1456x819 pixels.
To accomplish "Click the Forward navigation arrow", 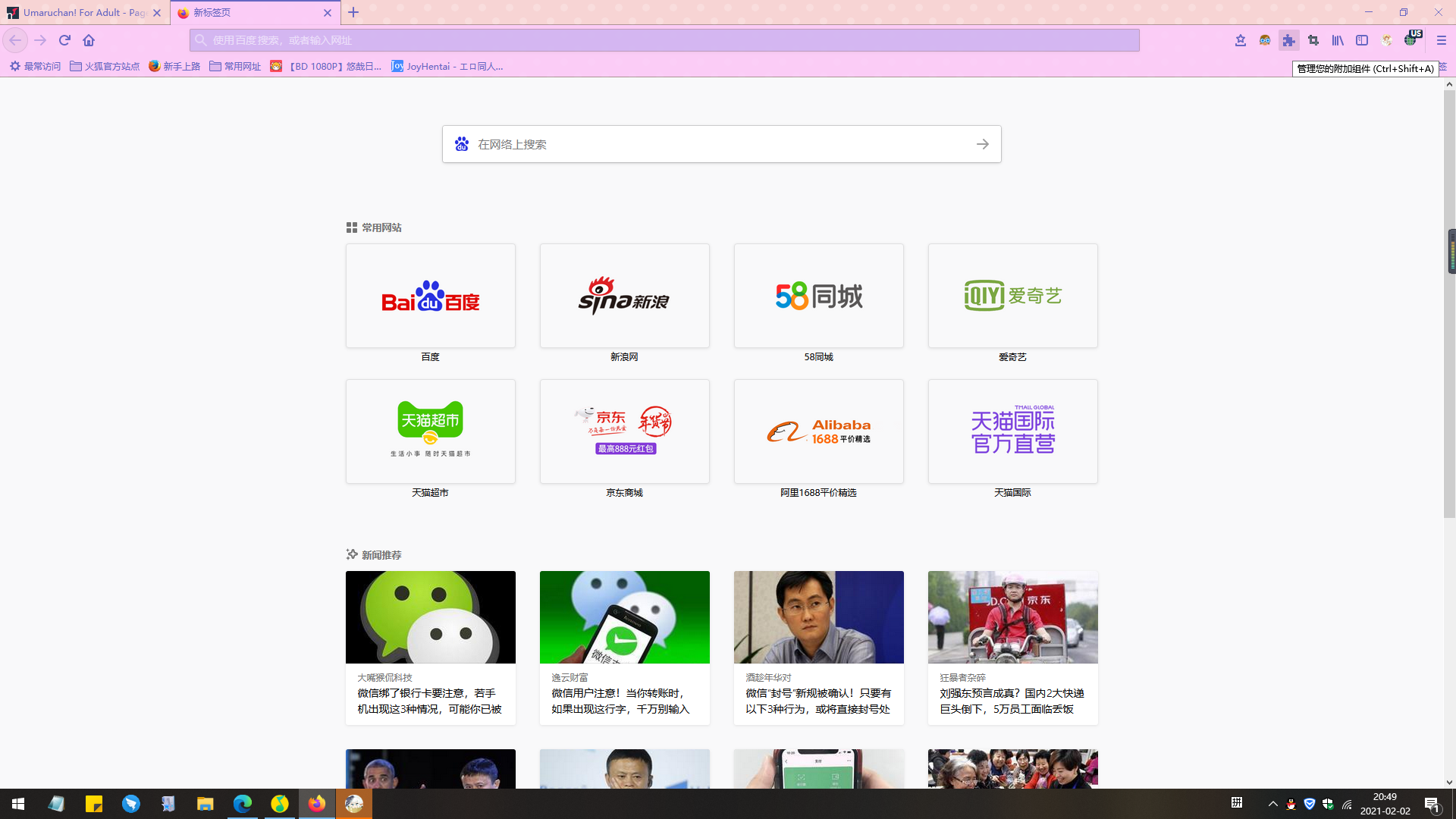I will pyautogui.click(x=41, y=40).
